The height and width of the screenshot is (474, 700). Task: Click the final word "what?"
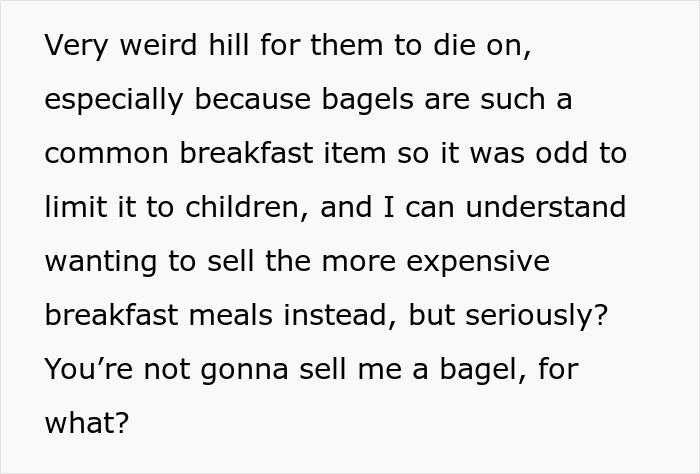(87, 422)
